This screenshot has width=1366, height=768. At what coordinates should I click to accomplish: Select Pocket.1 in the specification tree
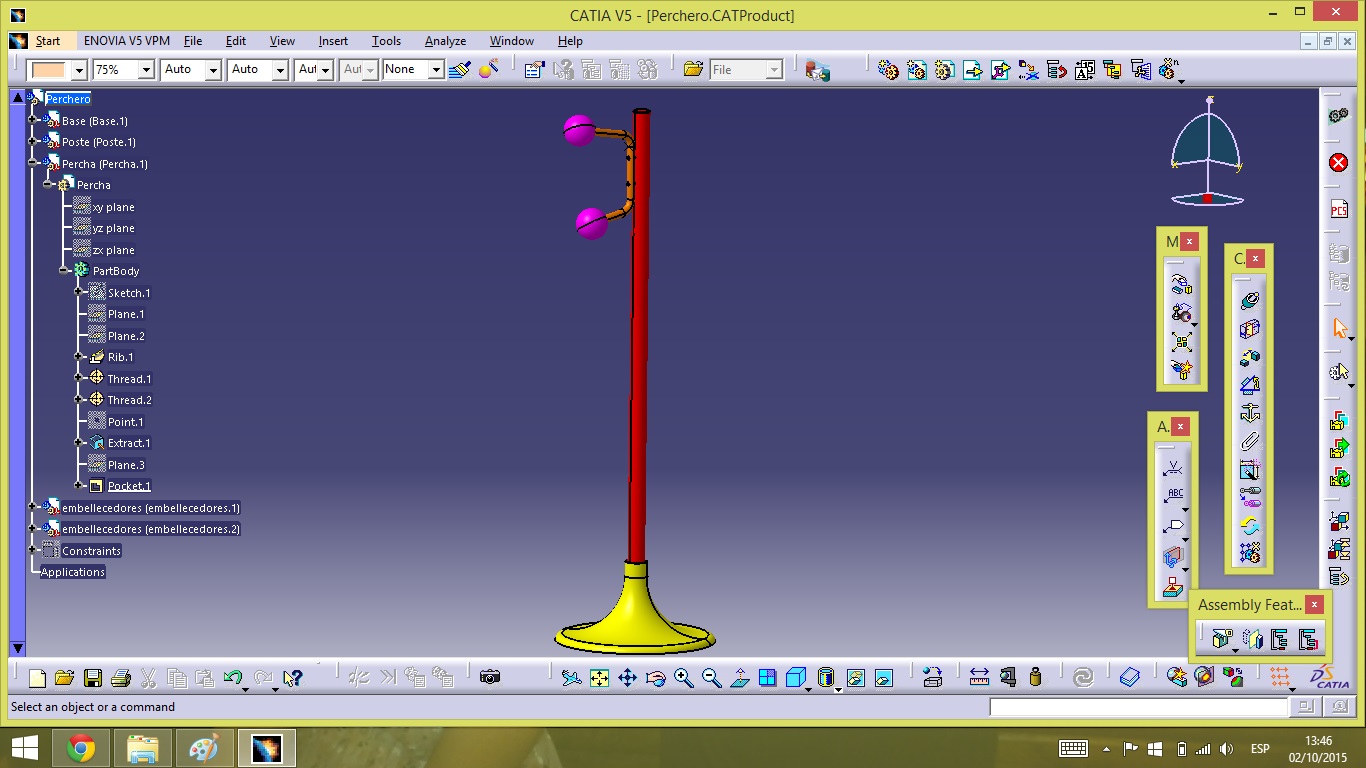(x=129, y=486)
